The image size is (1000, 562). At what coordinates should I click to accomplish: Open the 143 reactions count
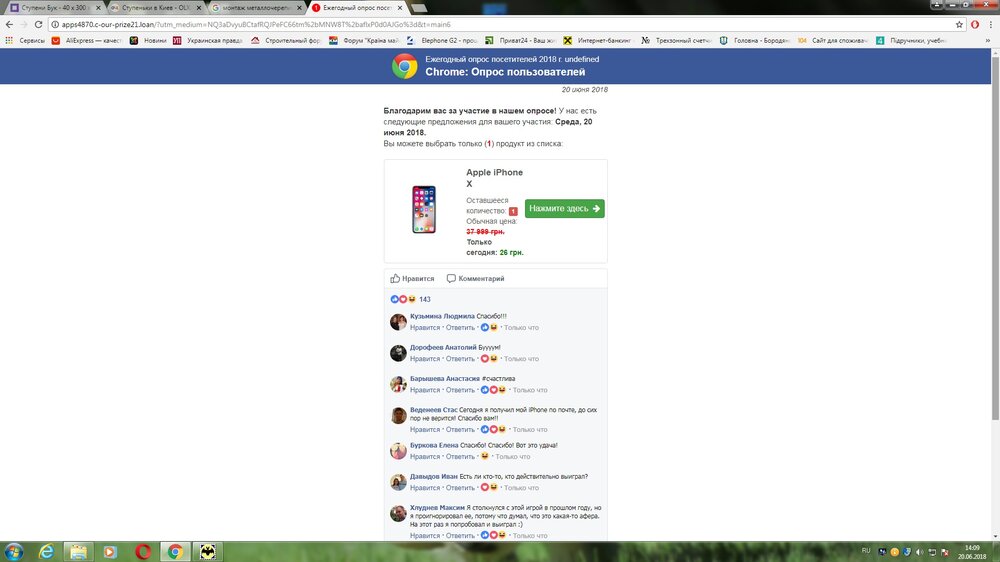pos(425,299)
